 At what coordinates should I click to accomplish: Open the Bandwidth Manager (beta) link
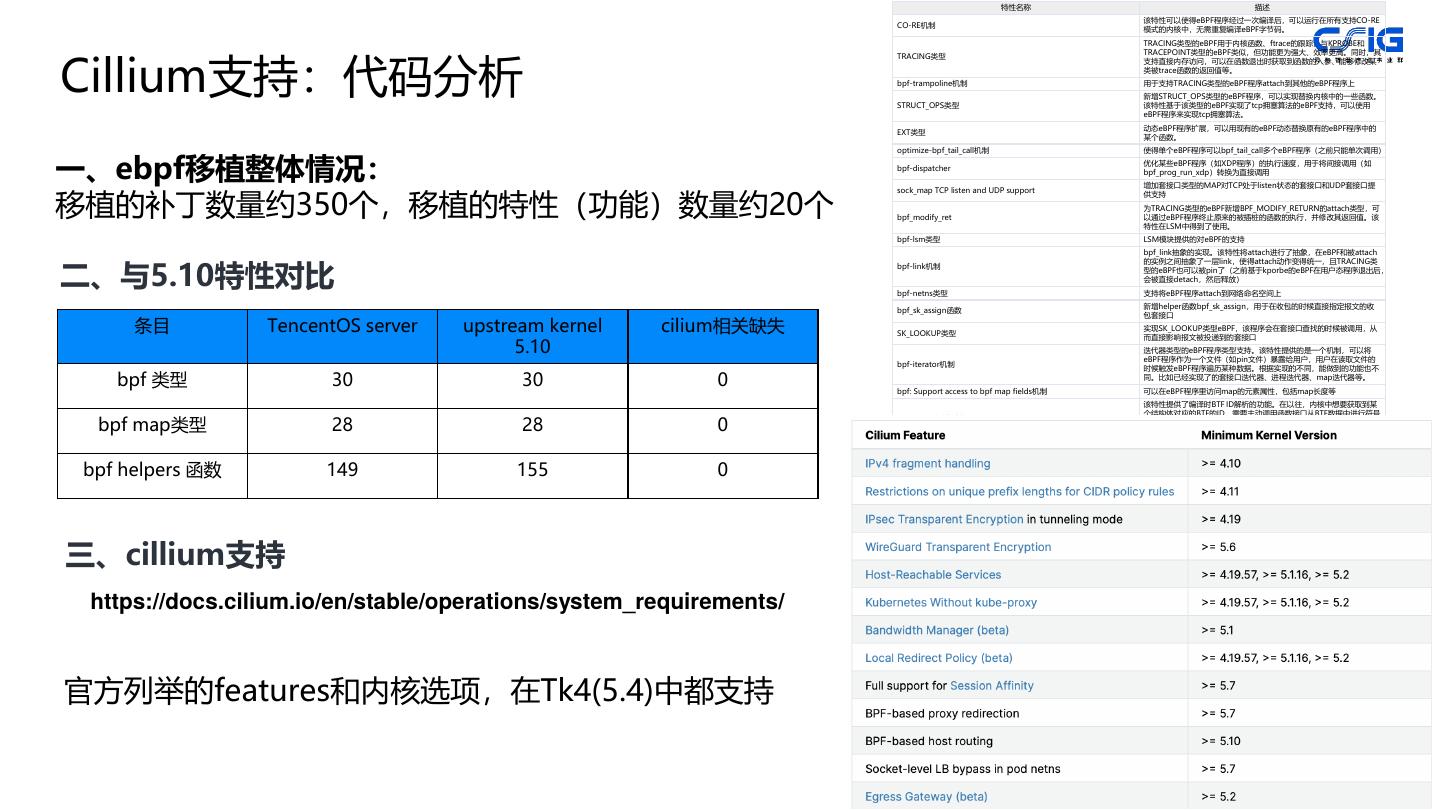coord(937,630)
